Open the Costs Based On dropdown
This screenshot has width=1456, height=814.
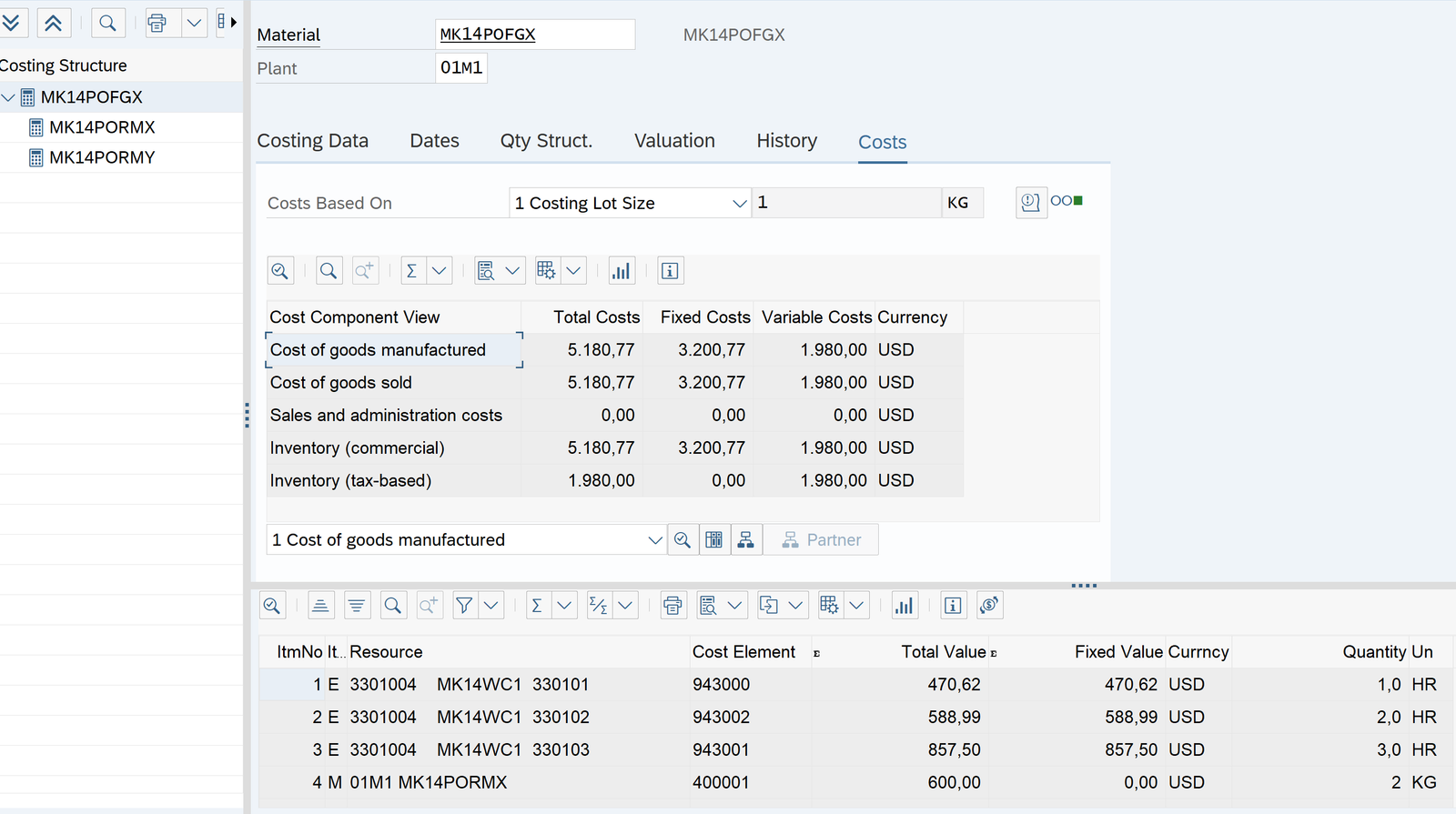(x=739, y=204)
